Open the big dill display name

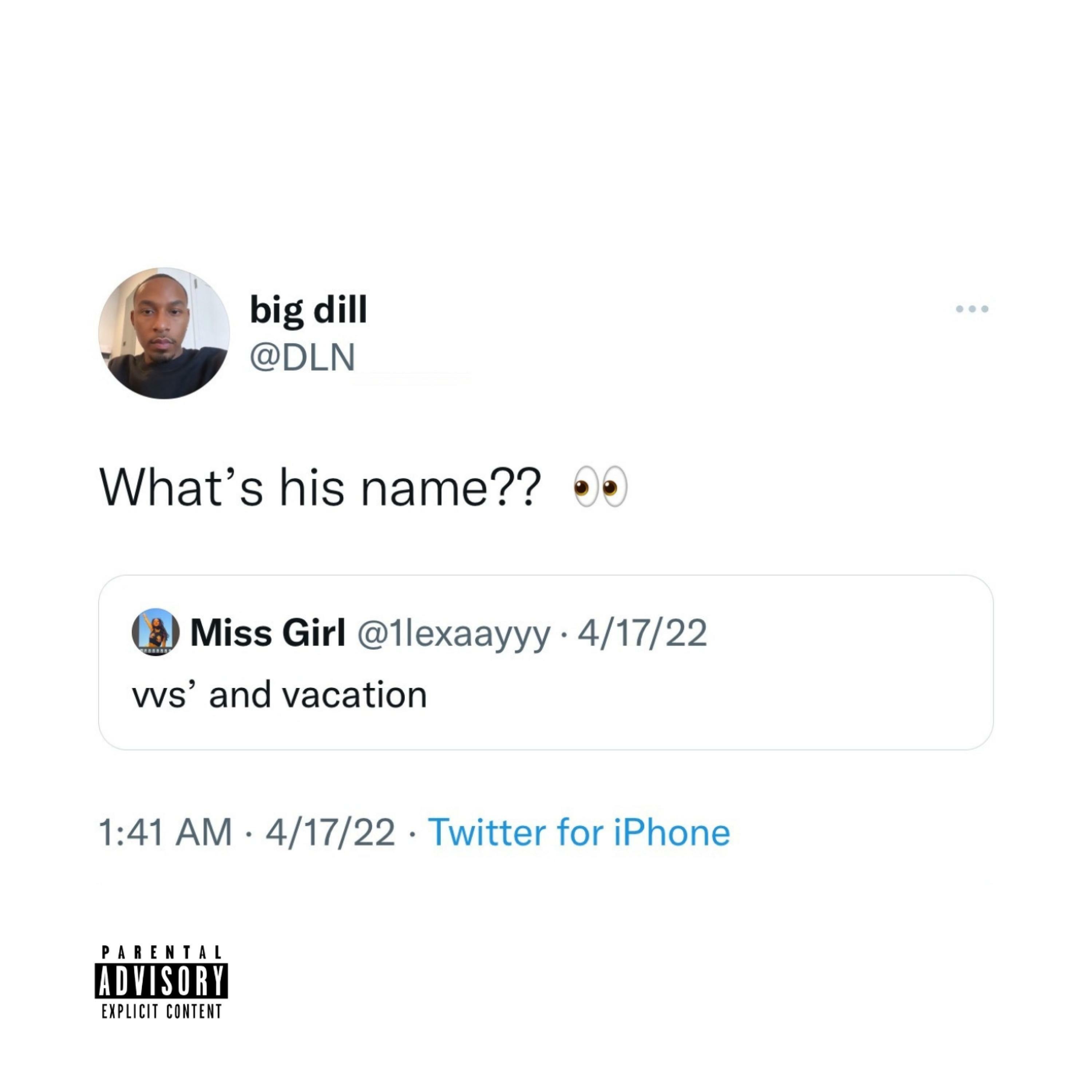309,310
